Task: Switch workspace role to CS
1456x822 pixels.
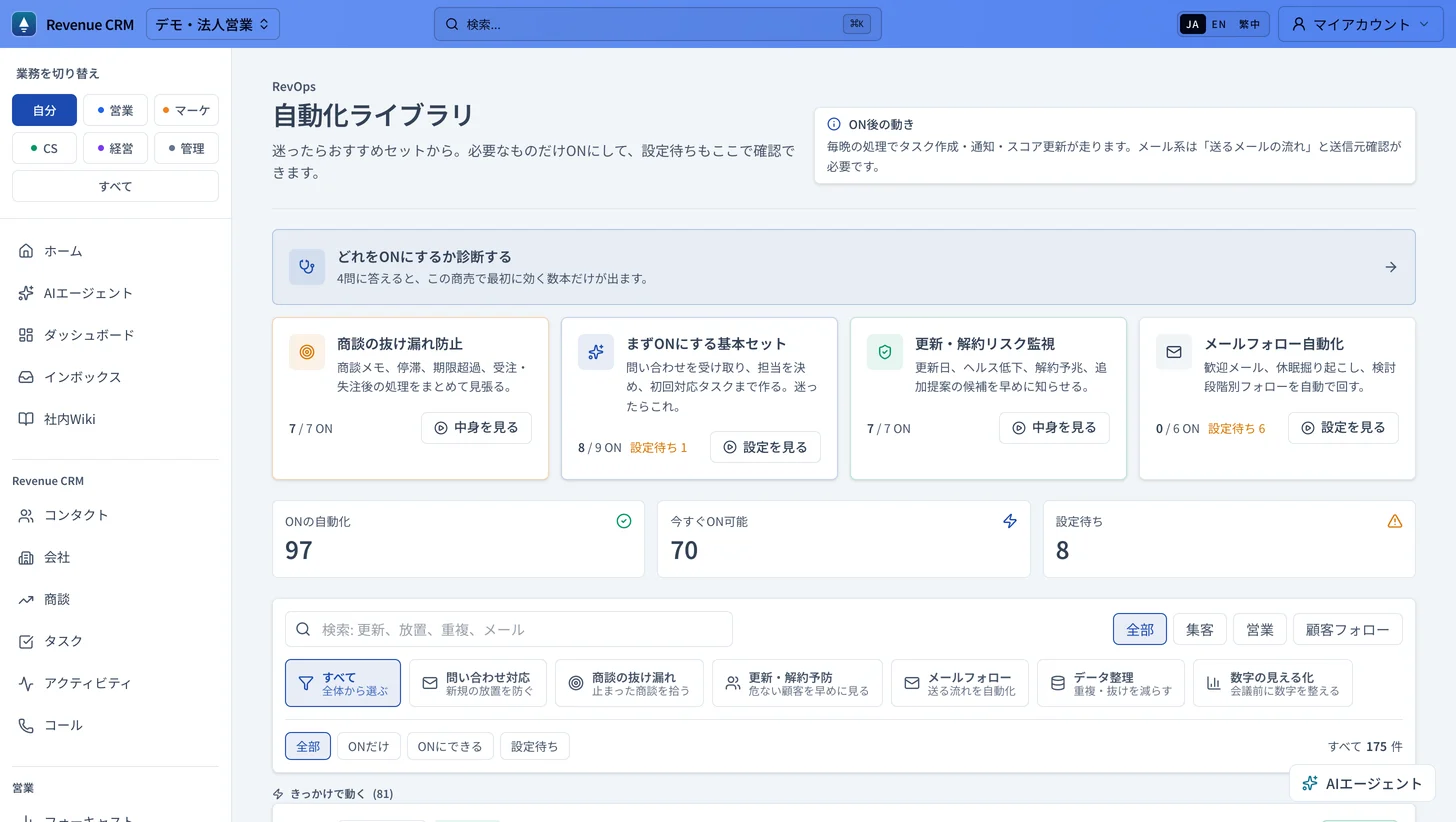Action: click(x=44, y=148)
